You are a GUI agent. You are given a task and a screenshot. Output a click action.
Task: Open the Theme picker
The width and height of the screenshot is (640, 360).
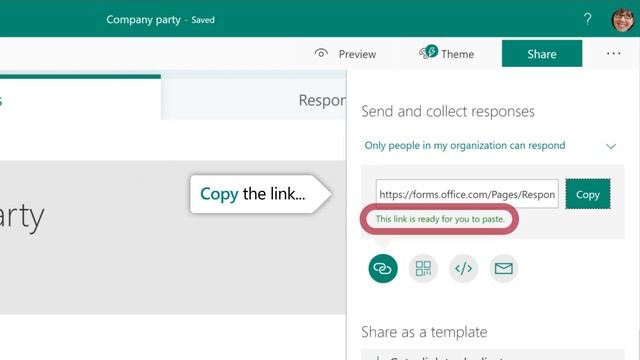click(447, 53)
